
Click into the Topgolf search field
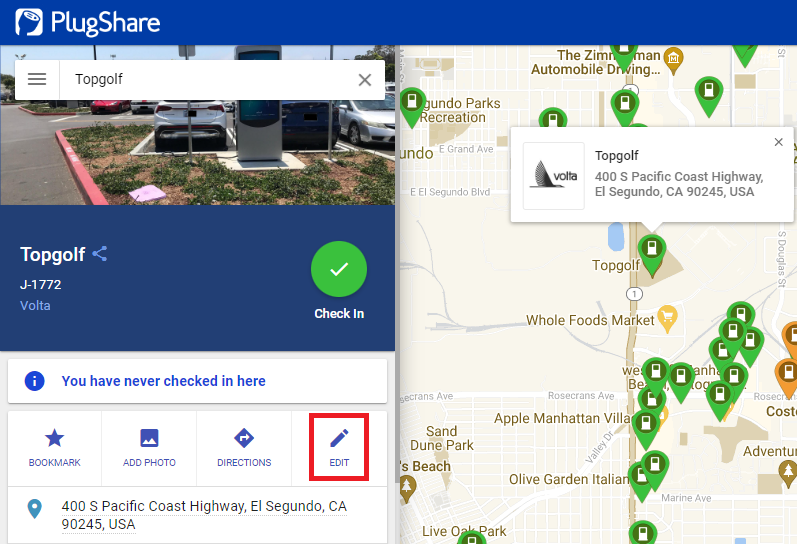coord(208,79)
